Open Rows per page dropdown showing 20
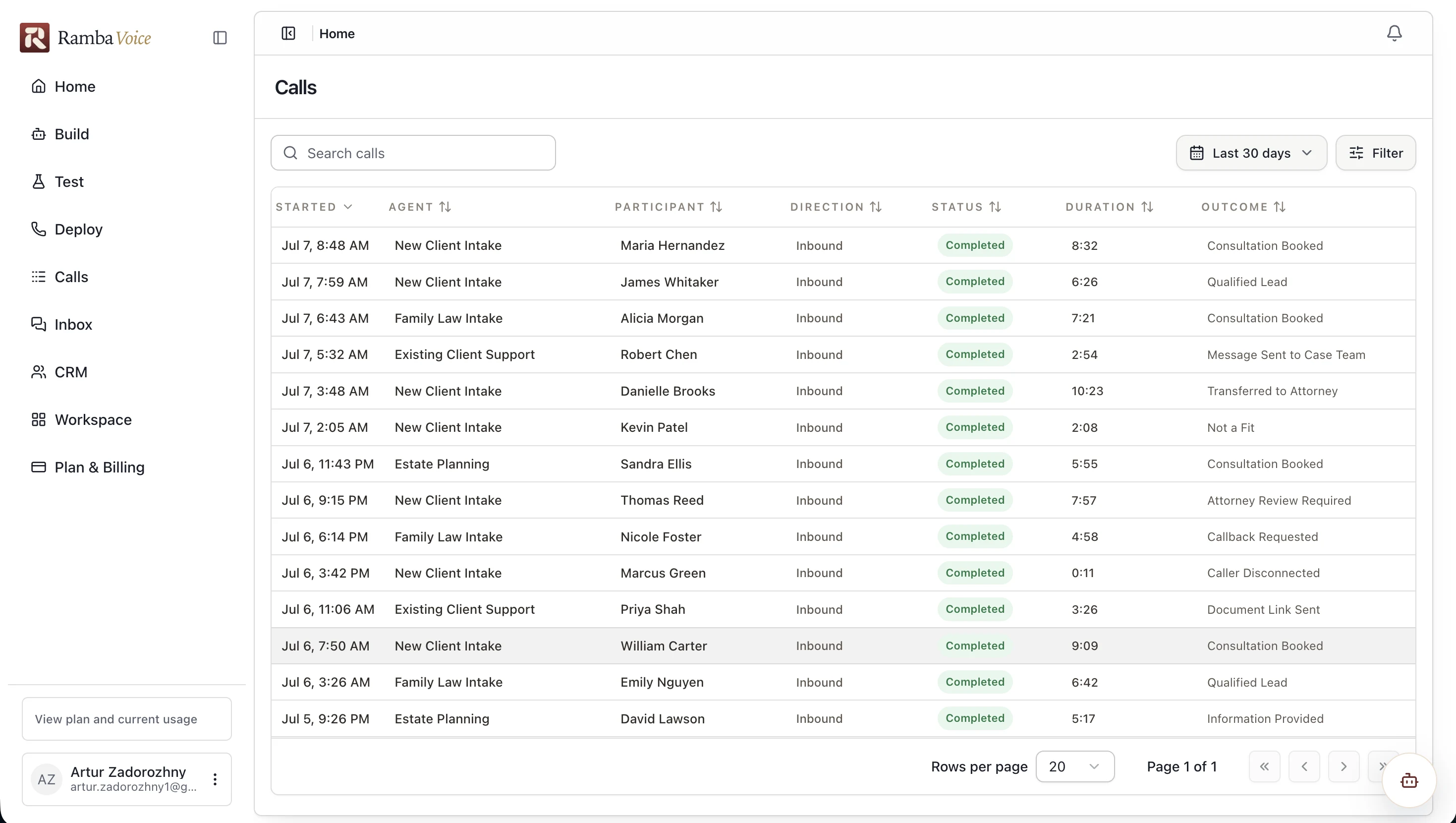Screen dimensions: 1456x823 pyautogui.click(x=1075, y=766)
